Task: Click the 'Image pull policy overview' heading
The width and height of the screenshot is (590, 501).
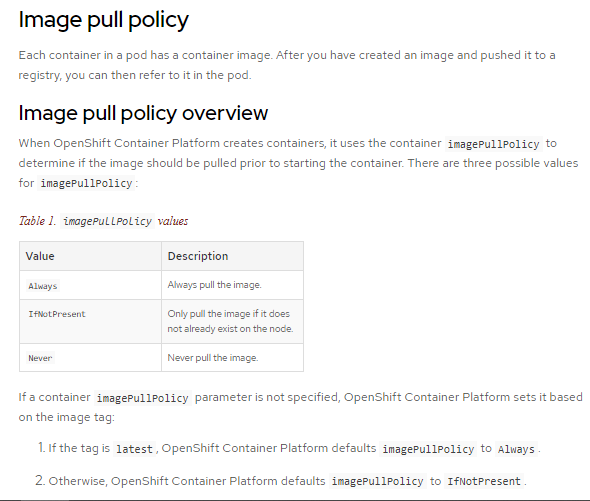Action: [143, 113]
